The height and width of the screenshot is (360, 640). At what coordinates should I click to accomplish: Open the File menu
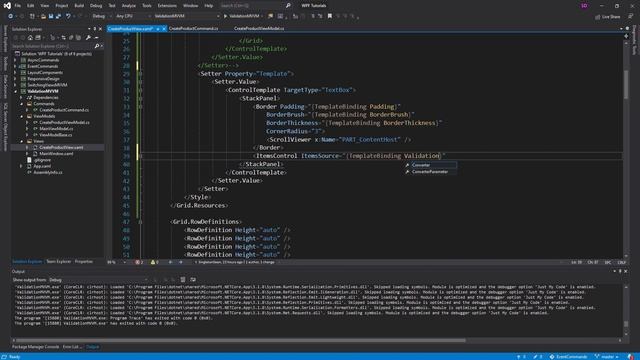(18, 6)
